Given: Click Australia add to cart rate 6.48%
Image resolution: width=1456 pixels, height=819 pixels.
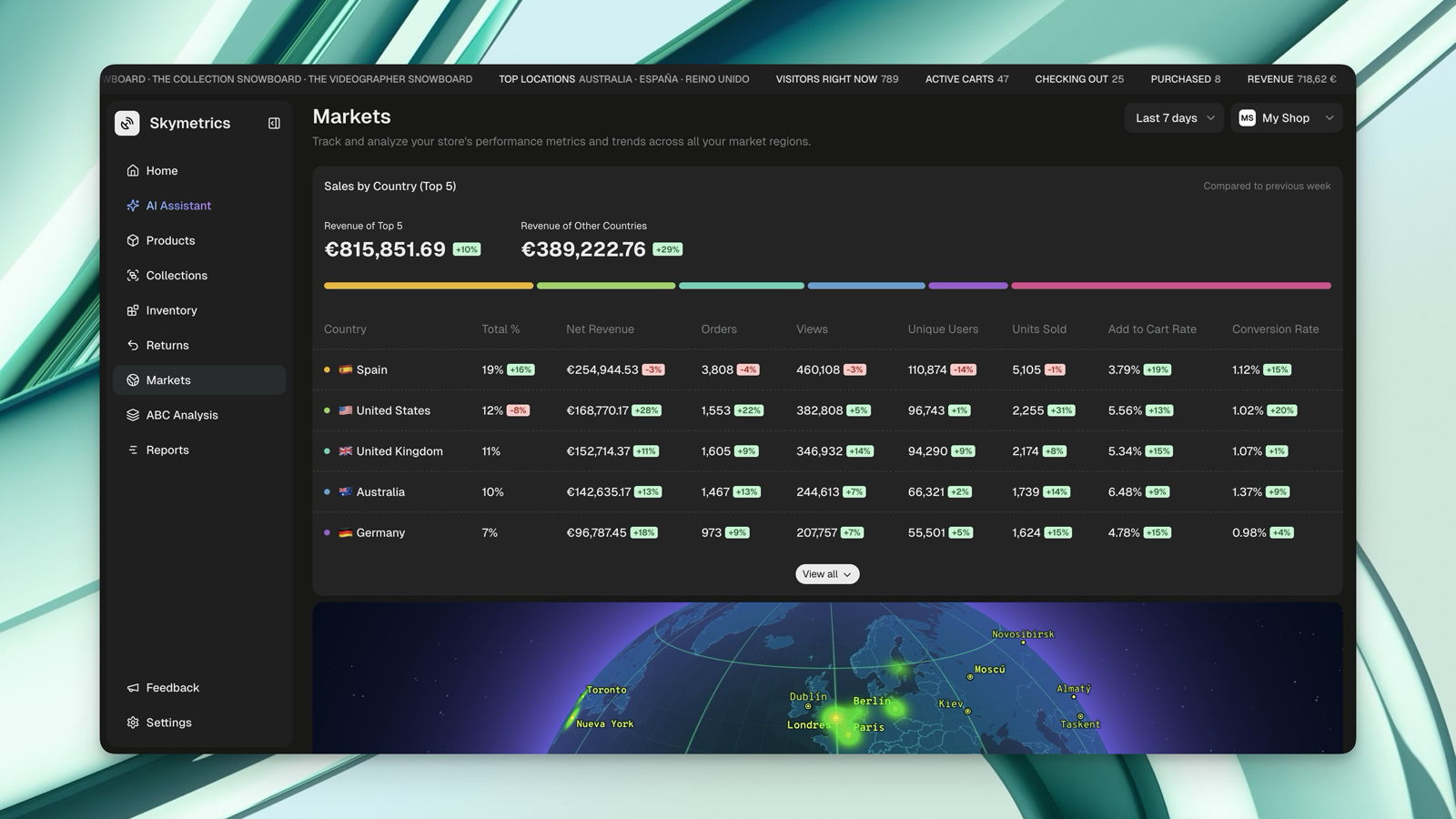Looking at the screenshot, I should click(1125, 491).
